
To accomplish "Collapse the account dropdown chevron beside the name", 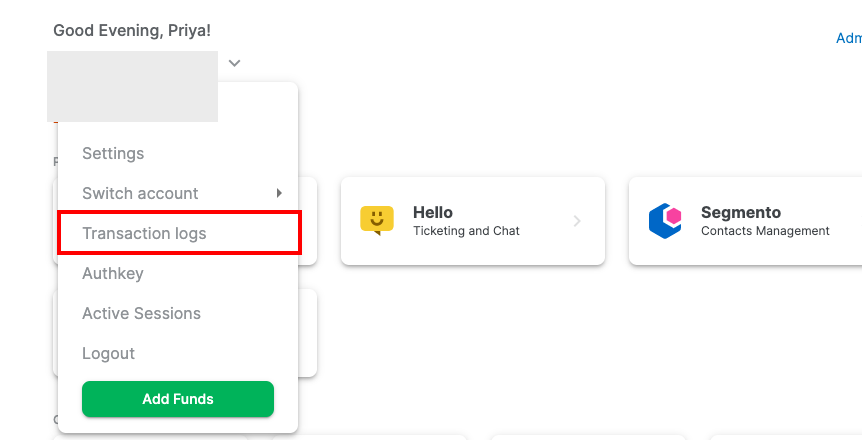I will pyautogui.click(x=235, y=63).
